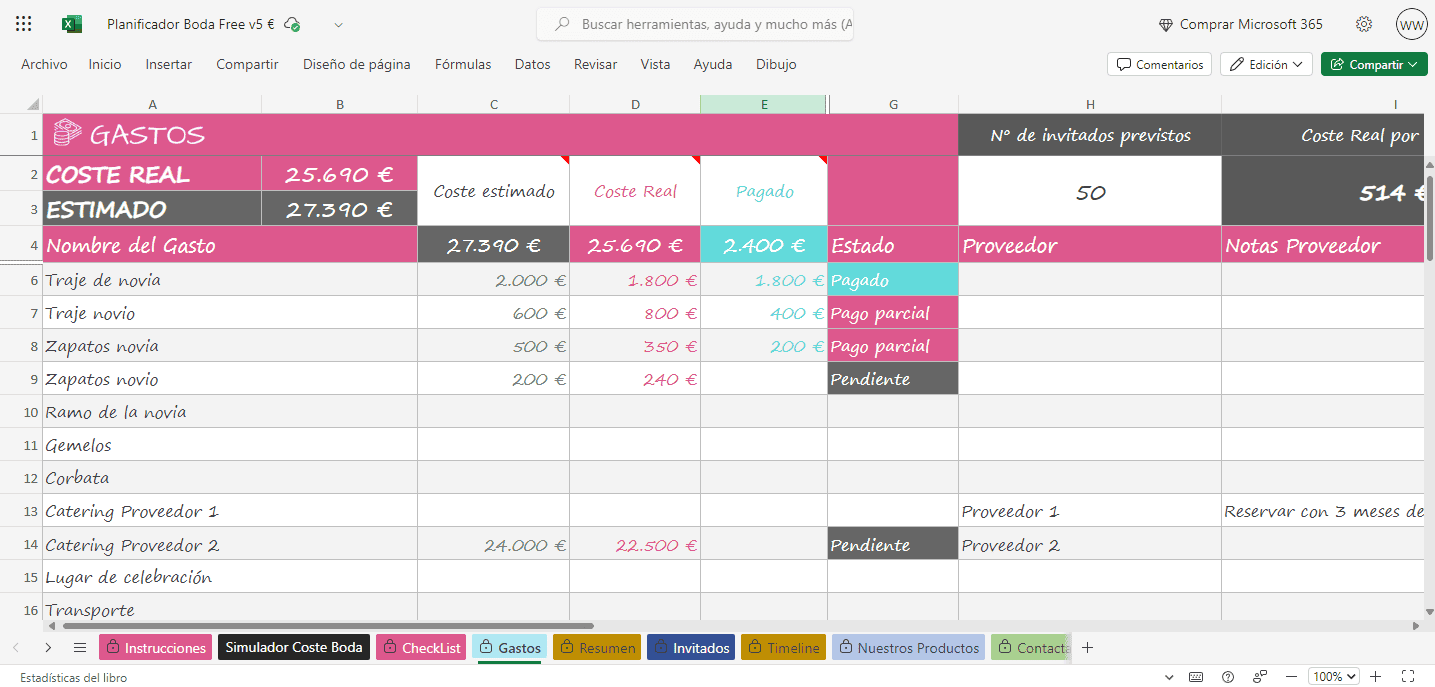Image resolution: width=1435 pixels, height=687 pixels.
Task: Click the zoom out minus icon
Action: [x=1291, y=677]
